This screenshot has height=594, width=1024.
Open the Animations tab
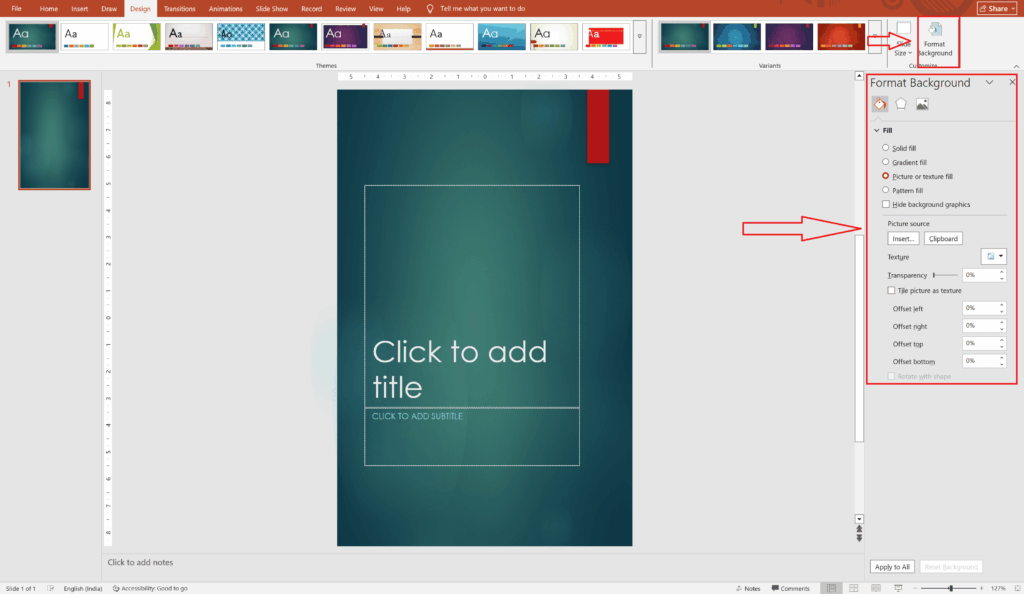coord(225,8)
